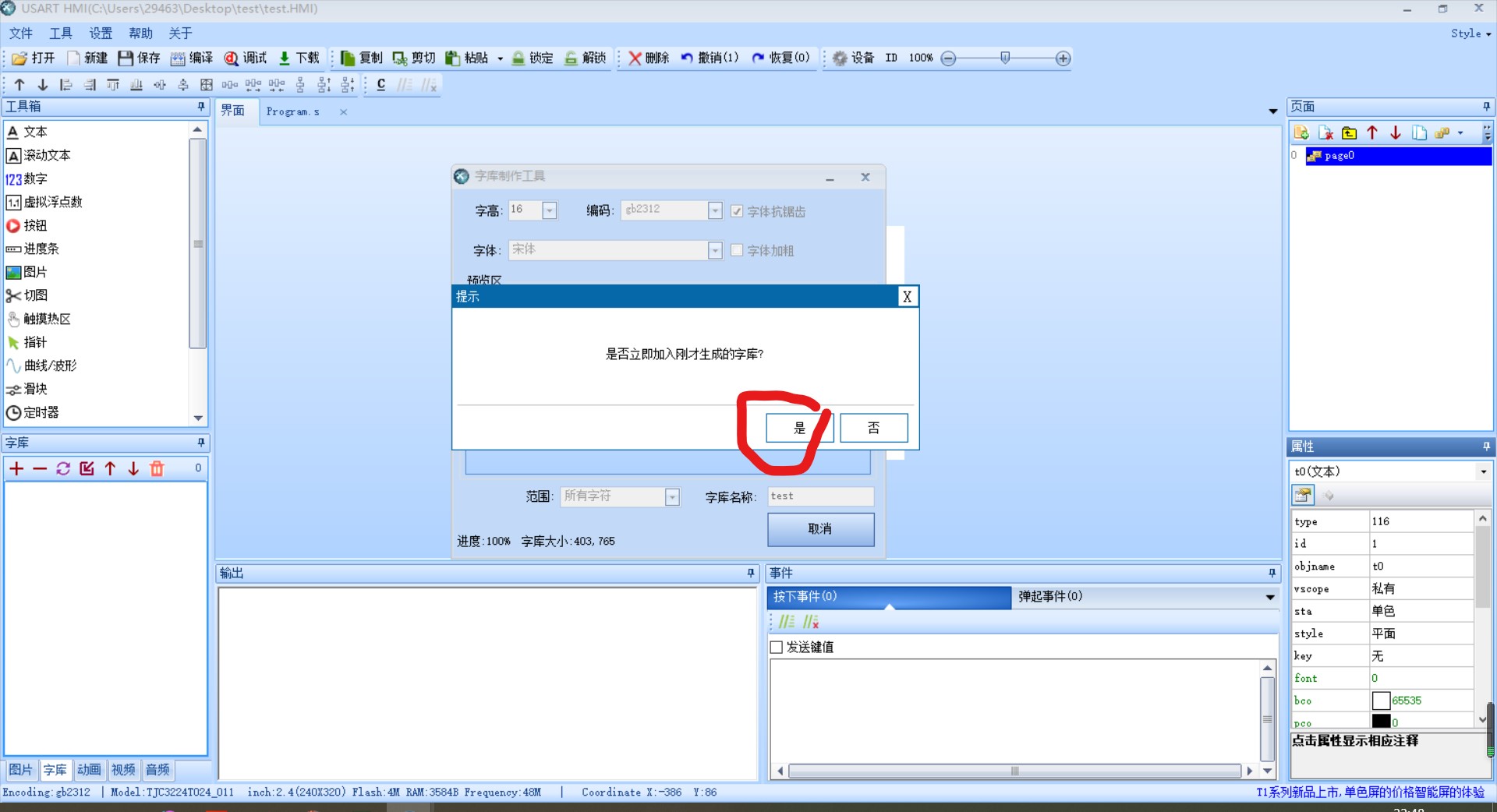Viewport: 1497px width, 812px height.
Task: Click 是 to add generated font
Action: [x=799, y=429]
